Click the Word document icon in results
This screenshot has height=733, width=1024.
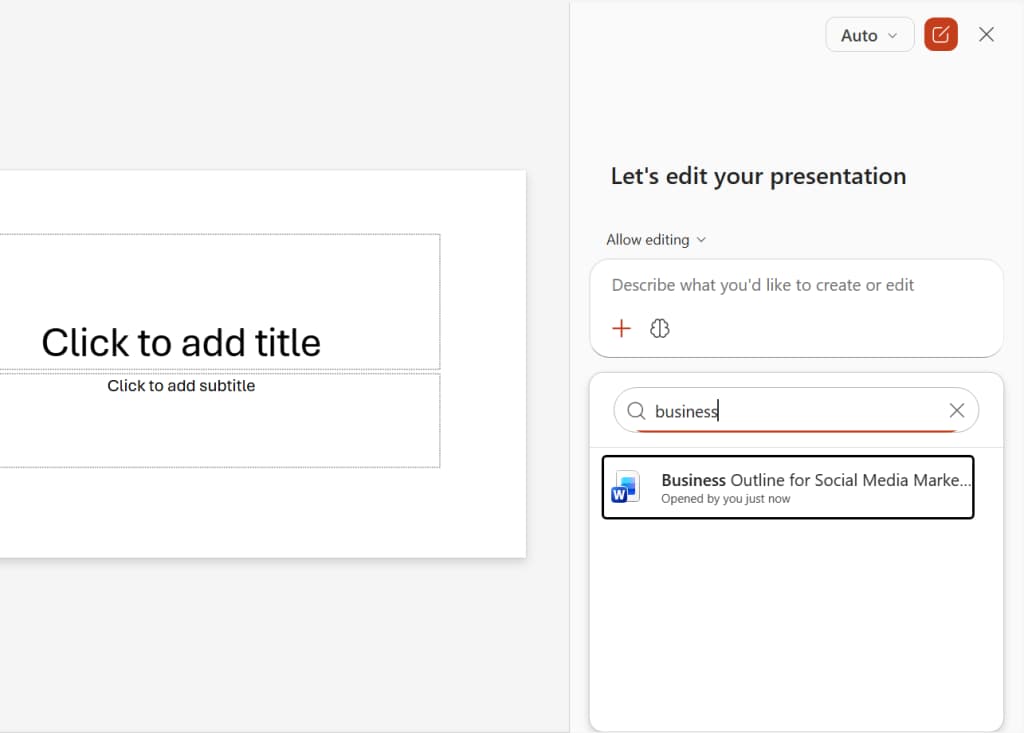point(625,487)
